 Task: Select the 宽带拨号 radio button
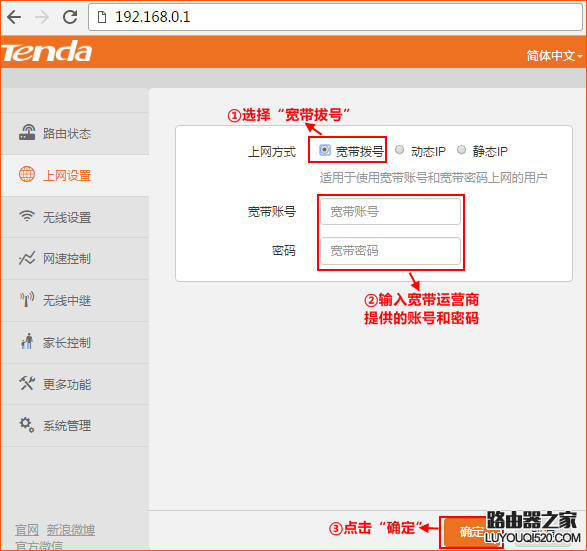(x=325, y=150)
